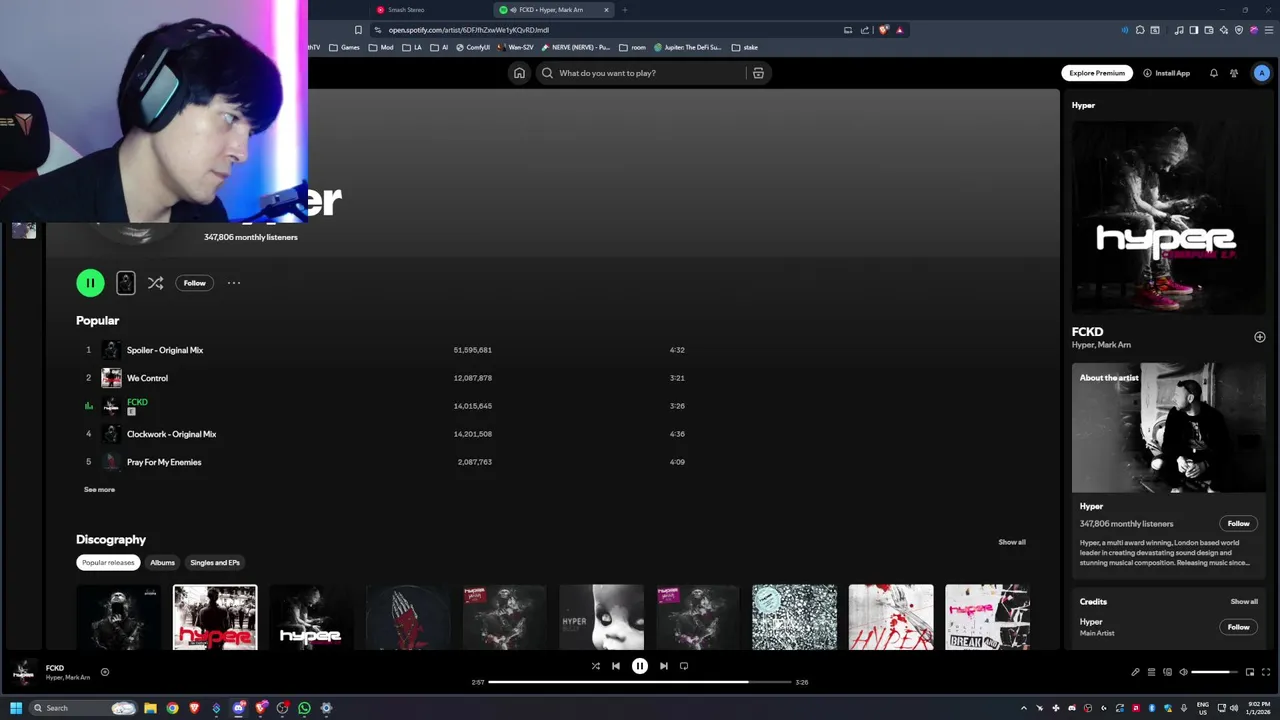Screen dimensions: 1280x720
Task: Show hidden system tray icons chevron
Action: click(x=1024, y=708)
